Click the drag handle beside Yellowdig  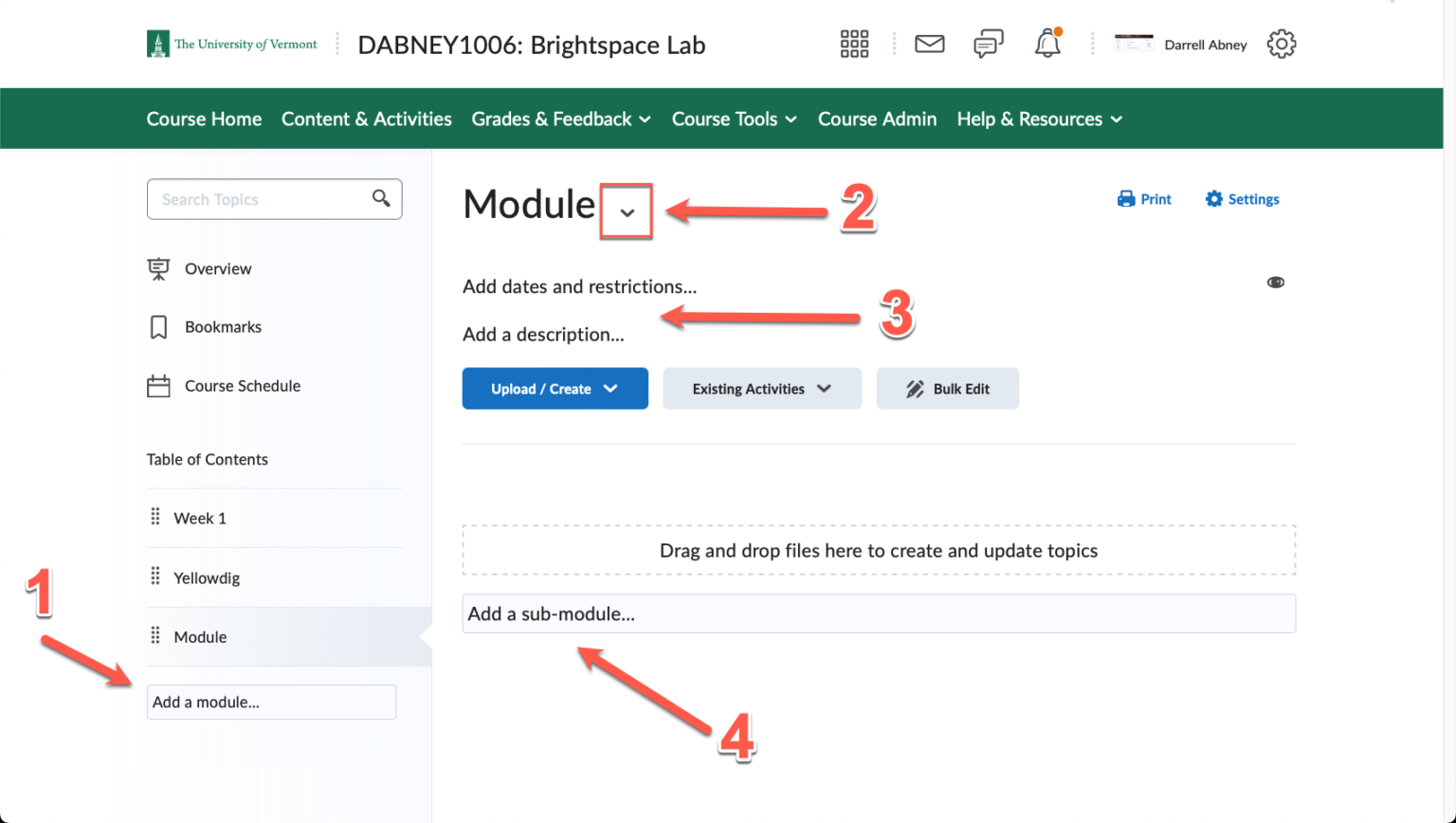pos(155,577)
